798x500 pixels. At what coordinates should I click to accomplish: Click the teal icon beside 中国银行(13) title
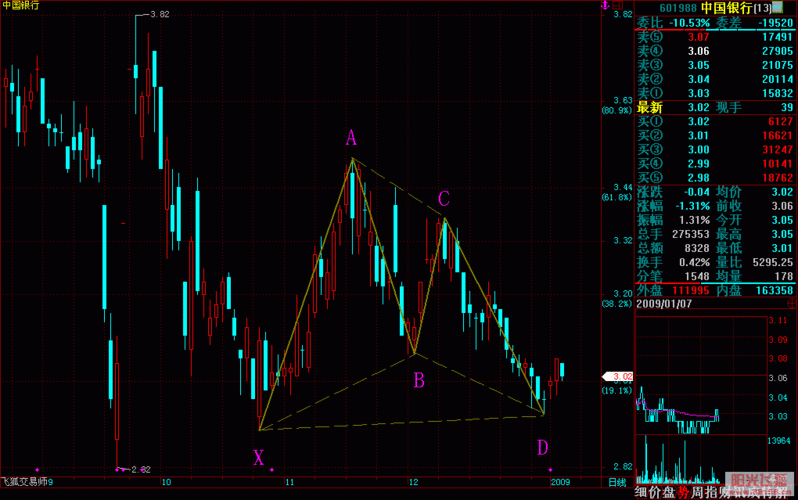(x=777, y=7)
